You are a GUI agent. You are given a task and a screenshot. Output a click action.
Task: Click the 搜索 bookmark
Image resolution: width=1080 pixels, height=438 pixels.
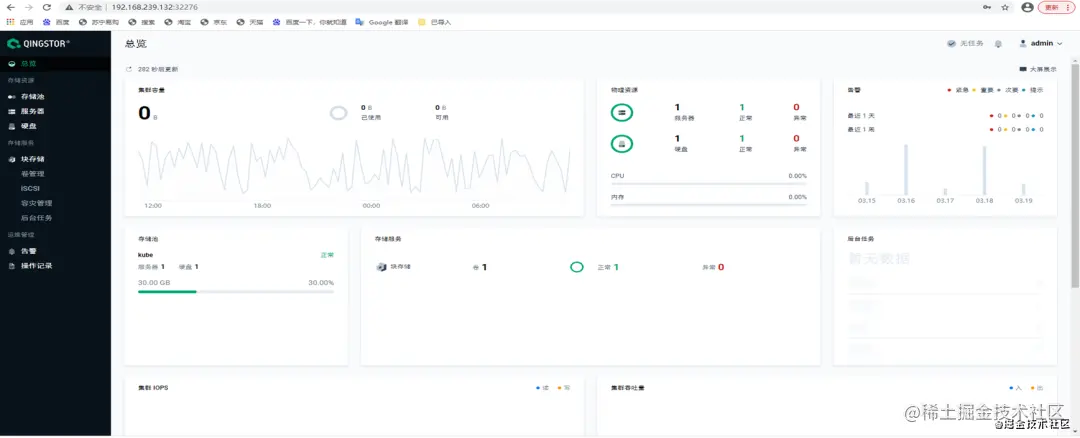click(142, 22)
